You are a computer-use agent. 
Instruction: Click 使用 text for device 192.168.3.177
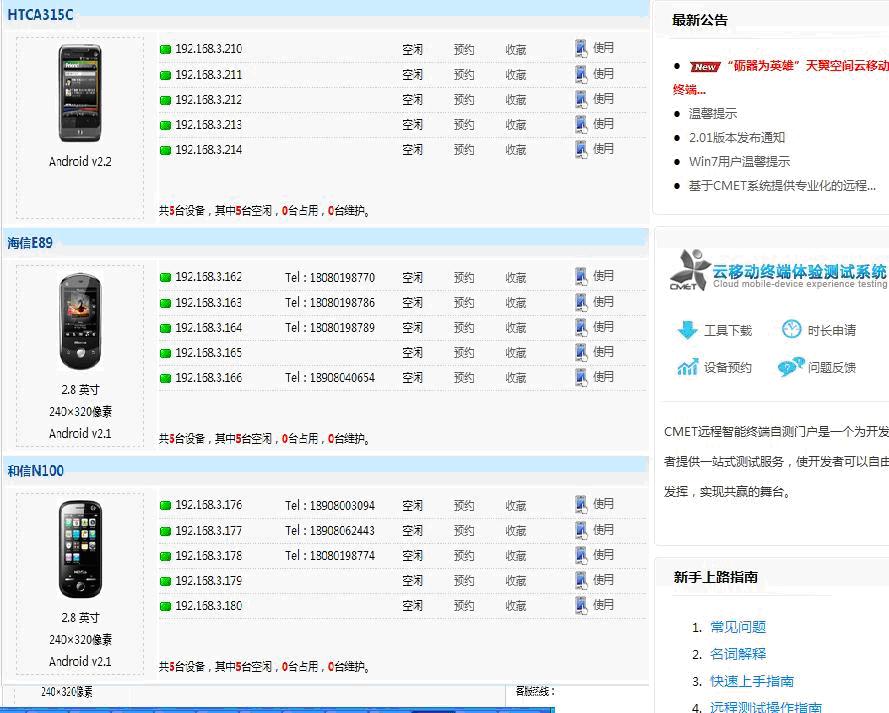point(603,529)
